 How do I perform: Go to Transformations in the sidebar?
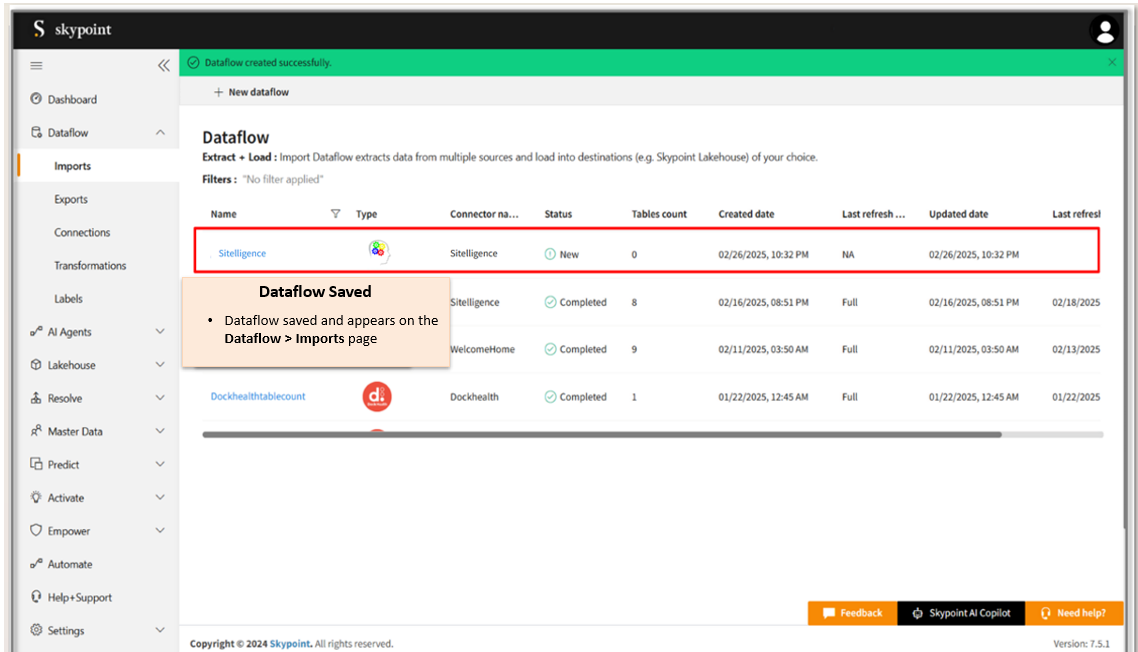click(x=90, y=265)
